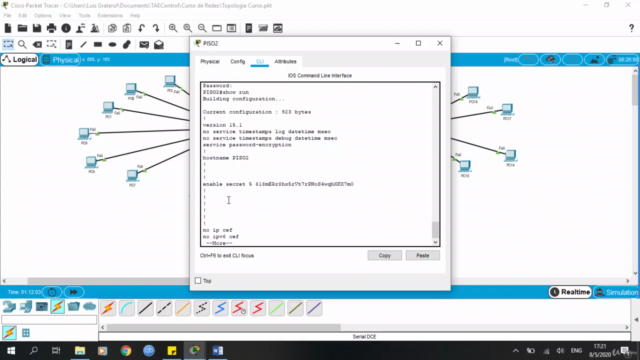Open File Explorer from the taskbar
Viewport: 640px width, 360px height.
(80, 351)
